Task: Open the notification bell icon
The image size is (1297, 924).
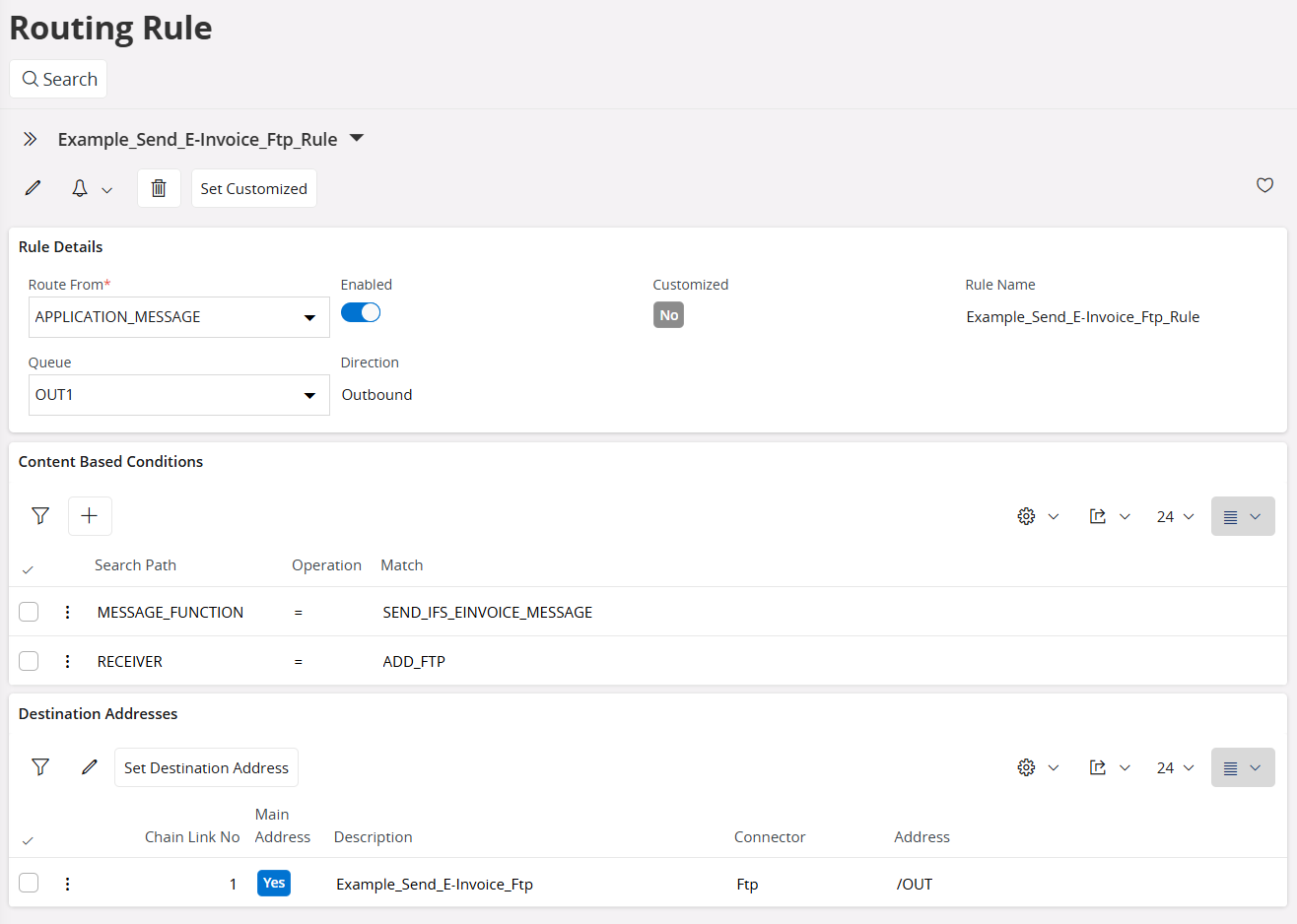Action: pyautogui.click(x=79, y=187)
